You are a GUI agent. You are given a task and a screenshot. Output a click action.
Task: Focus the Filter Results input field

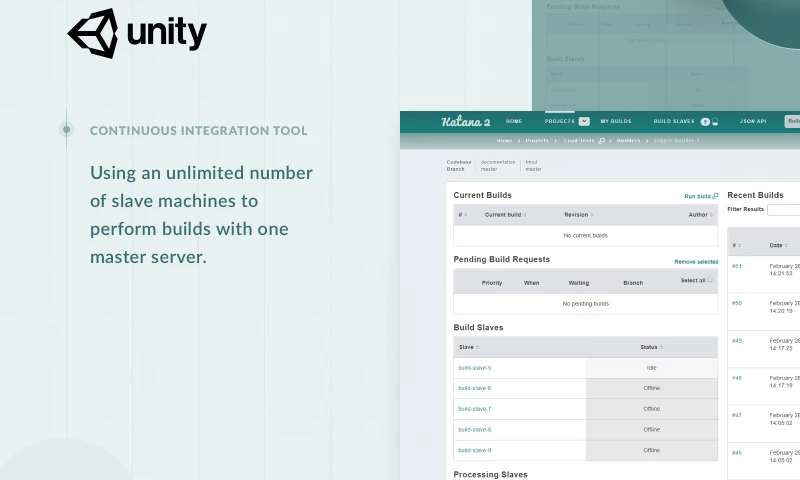point(784,210)
